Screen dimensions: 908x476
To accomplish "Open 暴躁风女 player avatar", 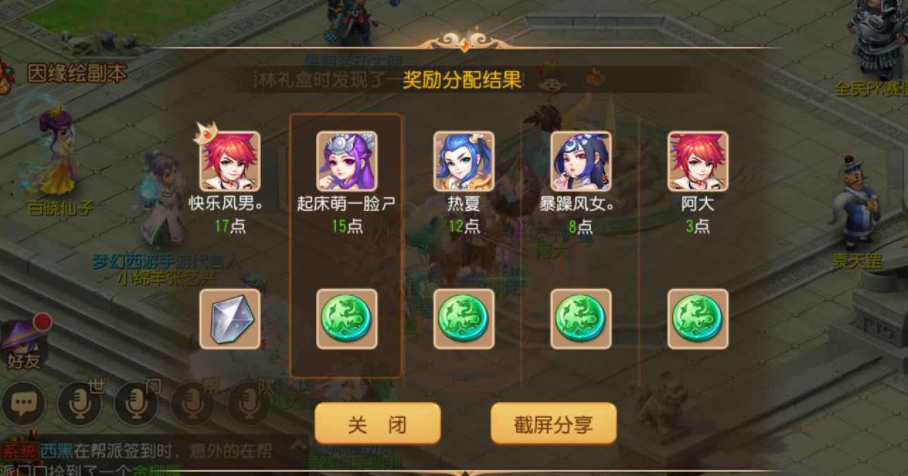I will (x=581, y=161).
